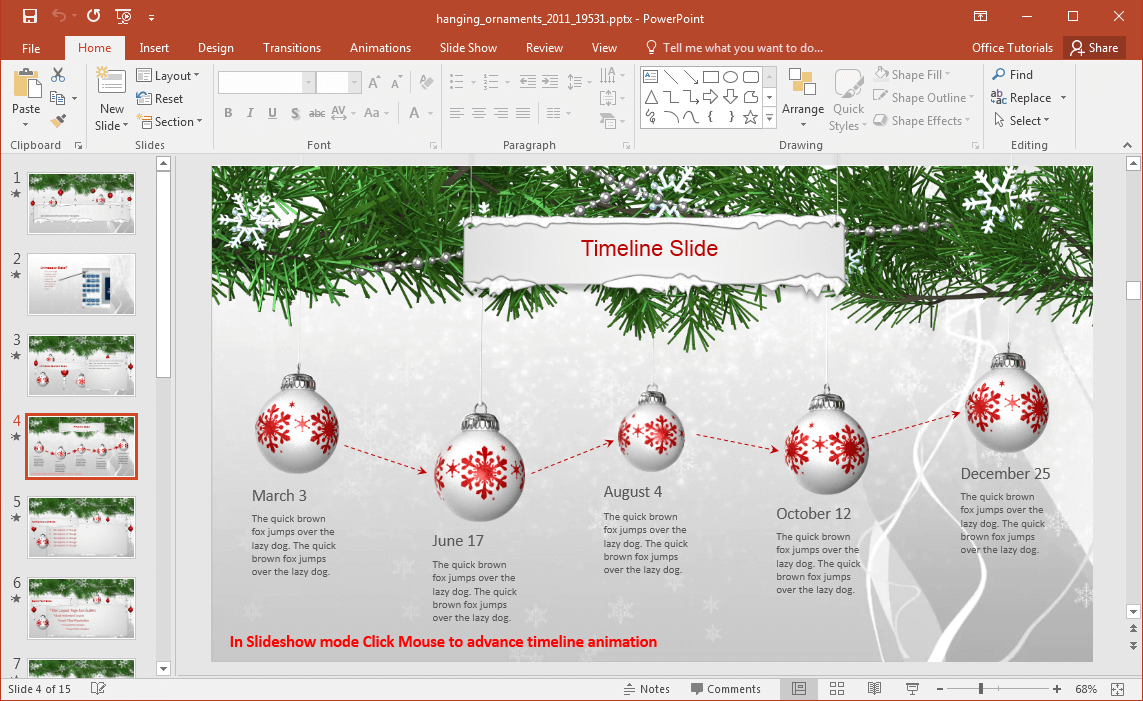The width and height of the screenshot is (1143, 701).
Task: Open the Layout dropdown
Action: point(168,76)
